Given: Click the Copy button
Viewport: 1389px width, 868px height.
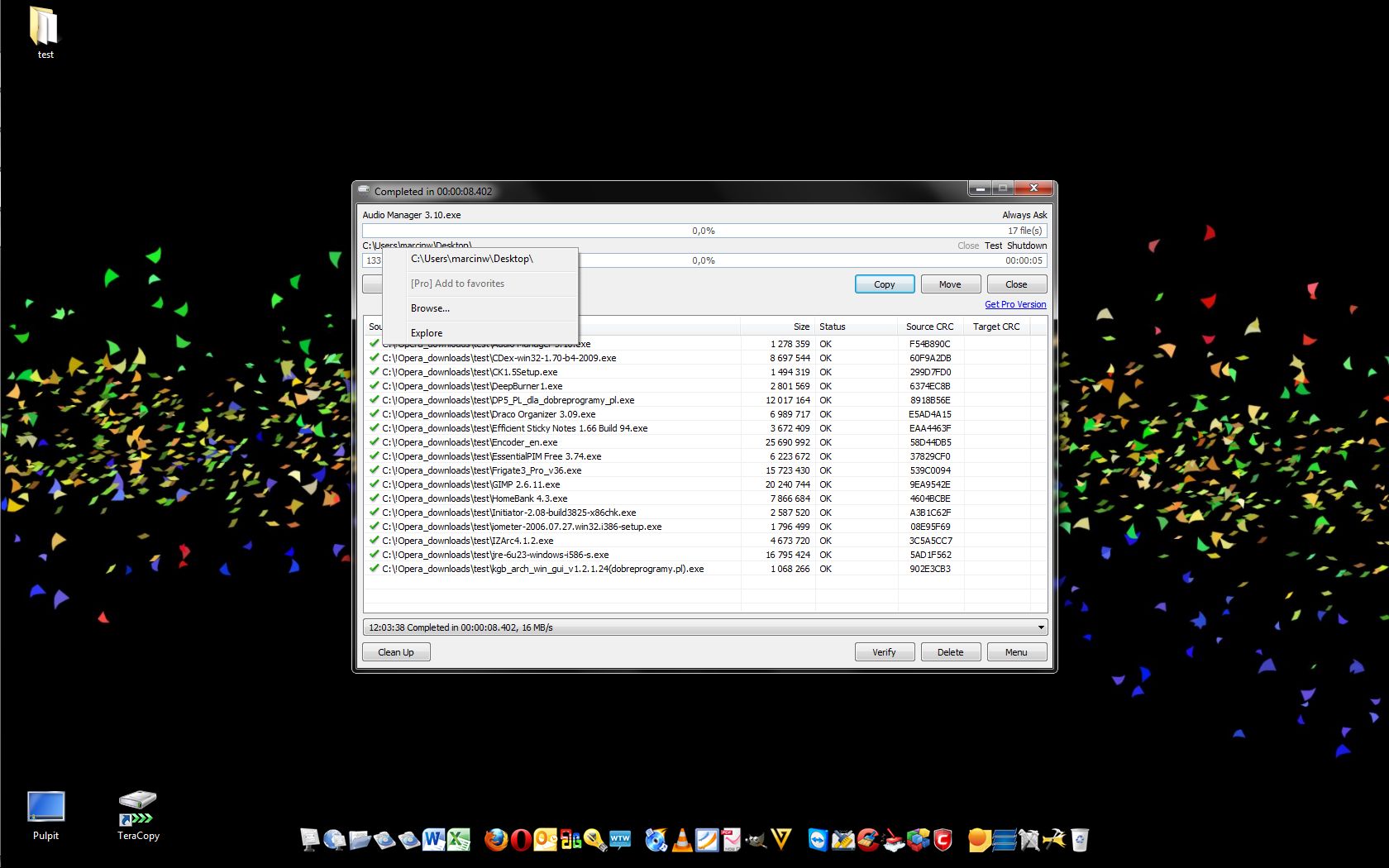Looking at the screenshot, I should pyautogui.click(x=885, y=284).
